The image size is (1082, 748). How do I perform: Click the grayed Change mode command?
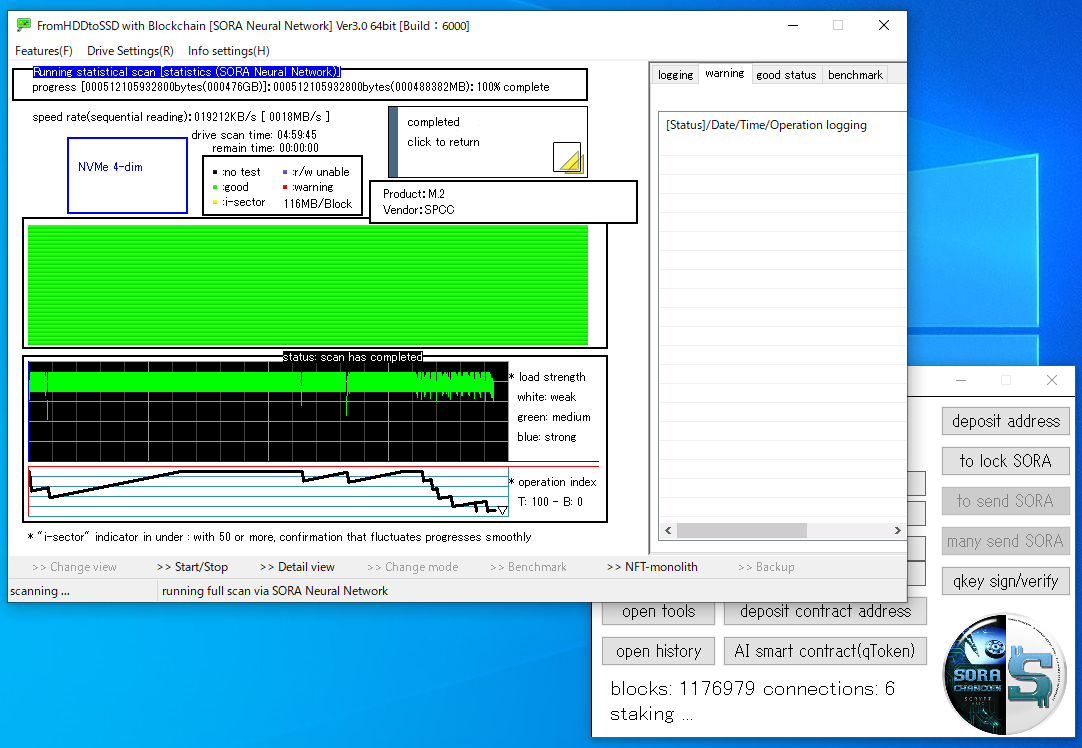point(413,567)
